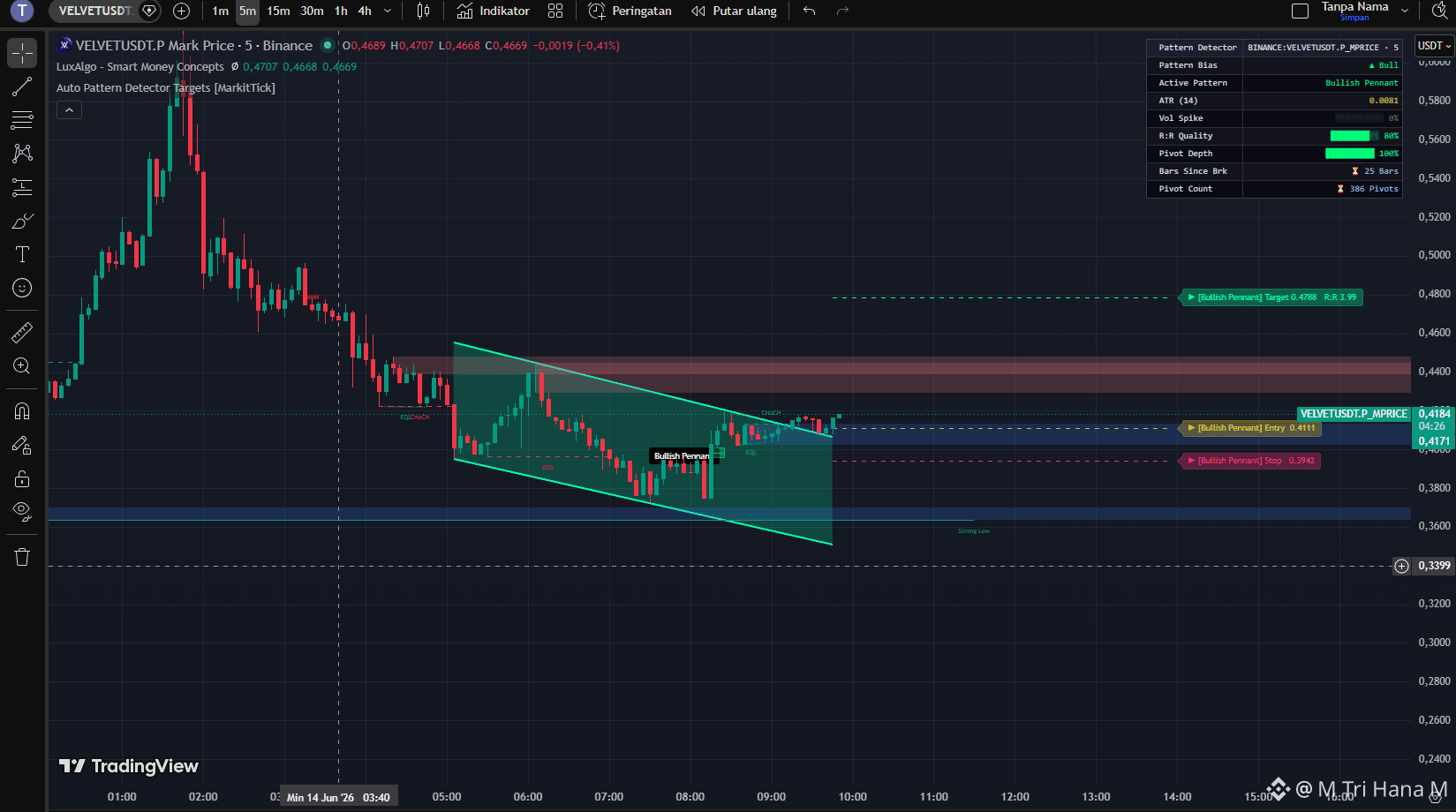Open the forecasting and measurement tools
The height and width of the screenshot is (812, 1456).
[x=22, y=187]
